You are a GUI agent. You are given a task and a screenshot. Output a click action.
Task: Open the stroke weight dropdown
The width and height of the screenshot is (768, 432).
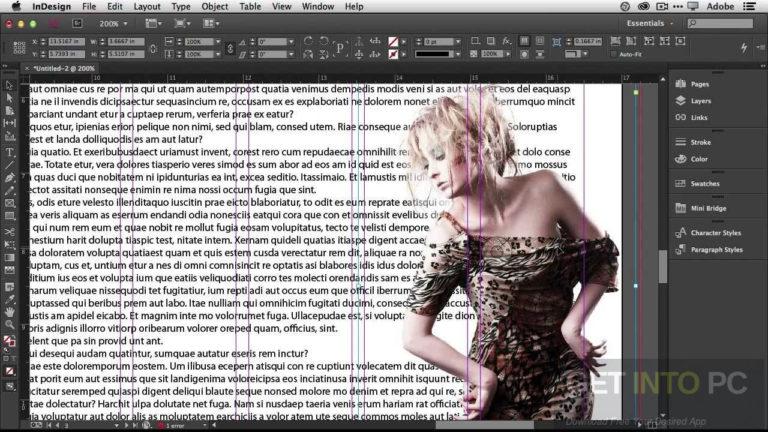click(x=458, y=42)
